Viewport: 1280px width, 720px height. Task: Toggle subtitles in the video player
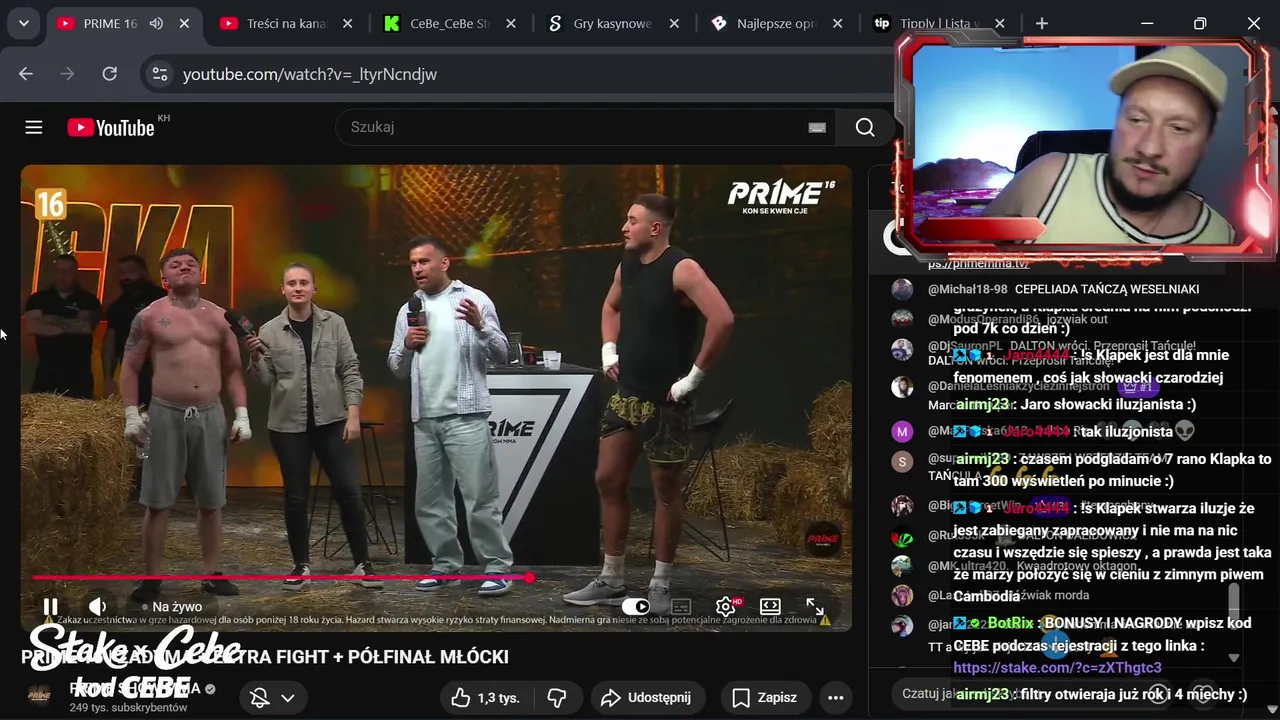pyautogui.click(x=681, y=606)
